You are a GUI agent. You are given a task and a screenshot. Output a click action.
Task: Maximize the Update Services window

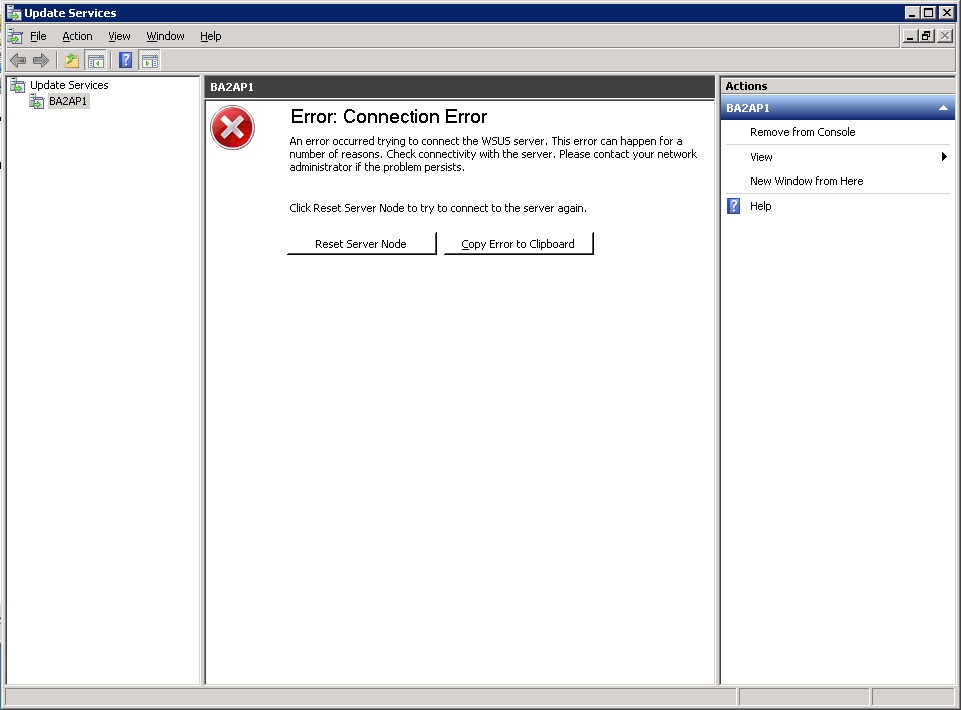929,13
